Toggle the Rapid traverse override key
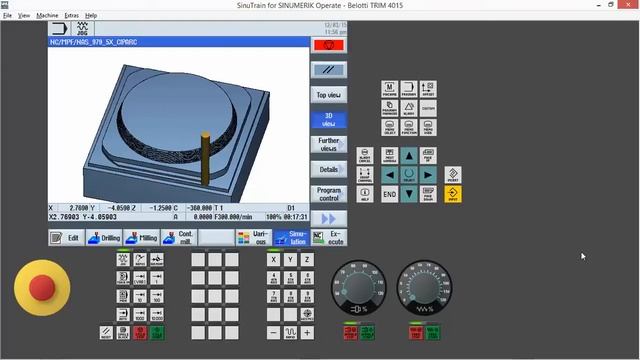The height and width of the screenshot is (360, 640). (x=290, y=333)
